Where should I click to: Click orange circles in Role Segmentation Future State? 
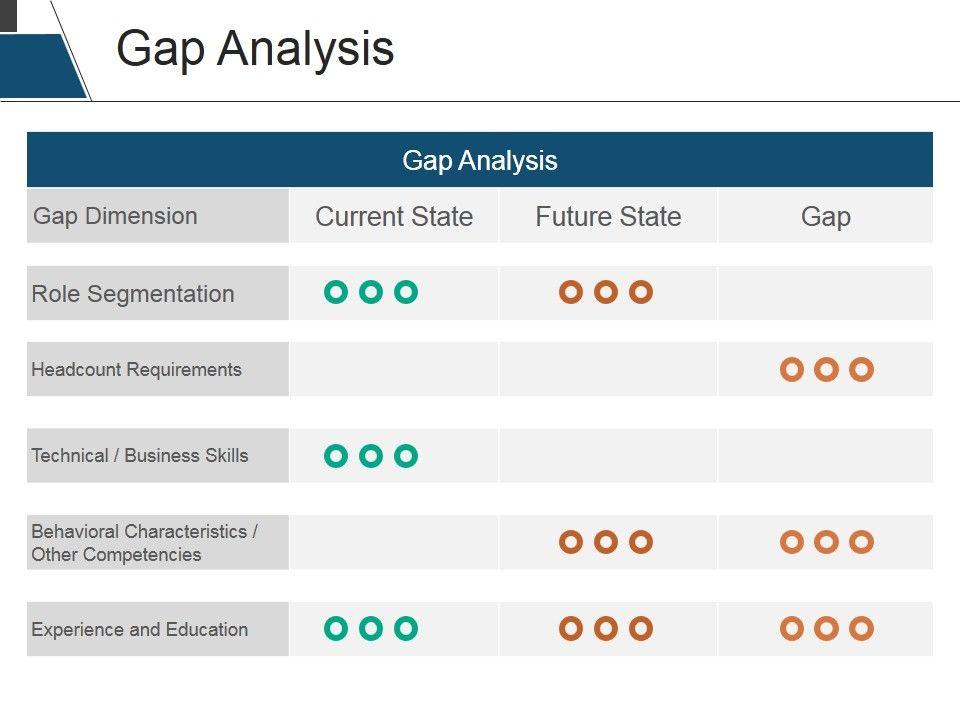point(606,292)
